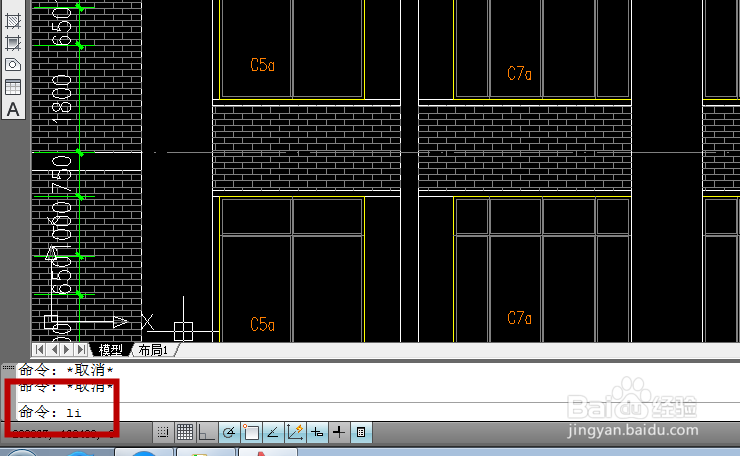Toggle Quick Properties in the status bar
Image resolution: width=740 pixels, height=456 pixels.
[x=361, y=432]
